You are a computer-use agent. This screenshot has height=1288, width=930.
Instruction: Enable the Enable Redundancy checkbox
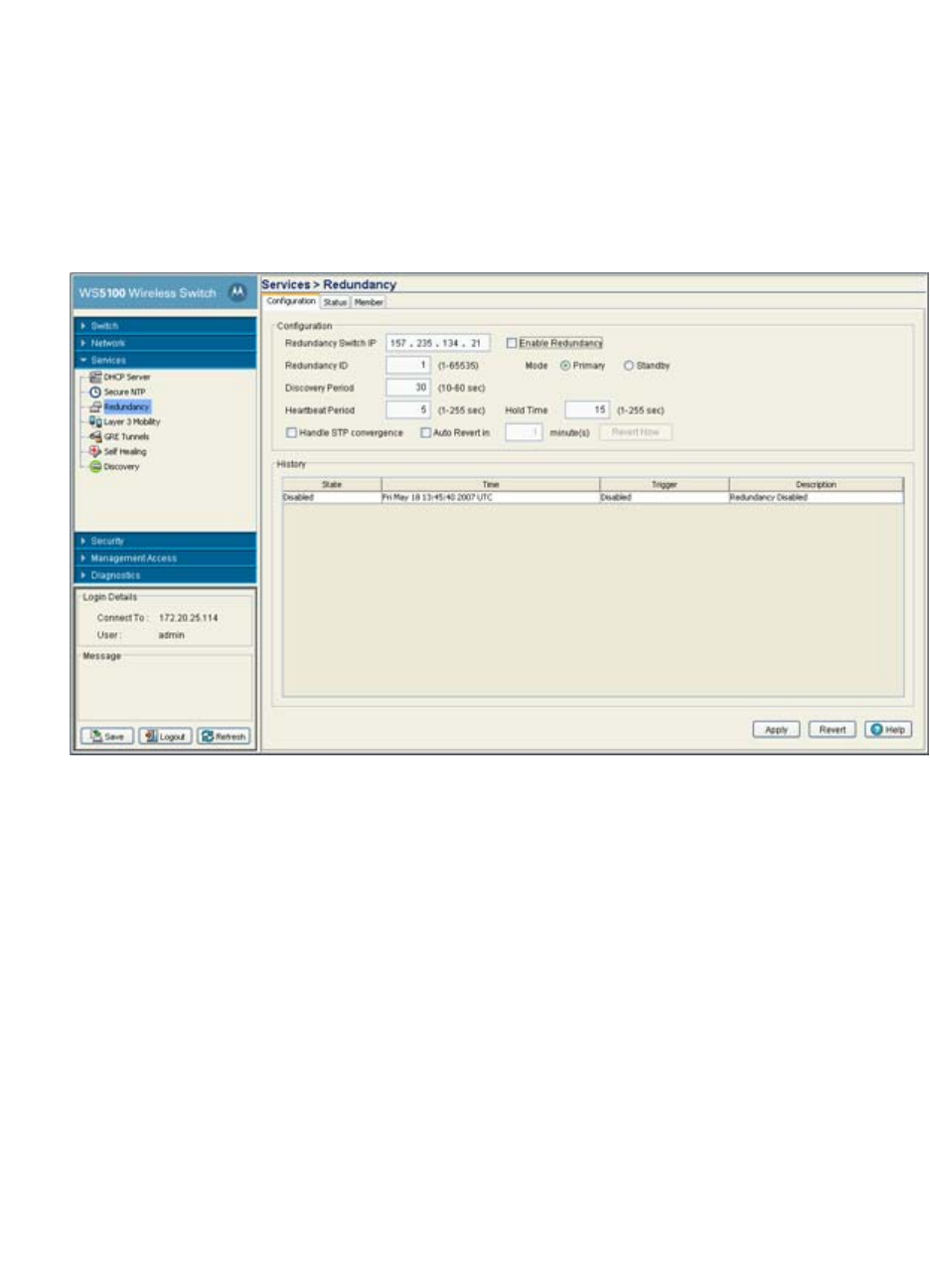(512, 343)
